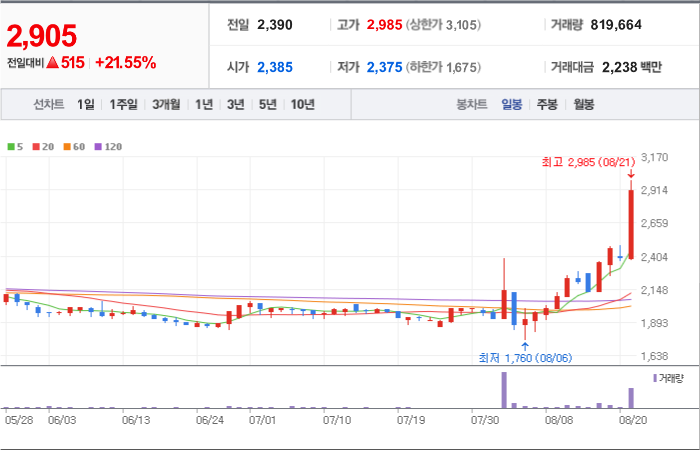Image resolution: width=700 pixels, height=450 pixels.
Task: Click the 08/20 date axis label
Action: [633, 421]
